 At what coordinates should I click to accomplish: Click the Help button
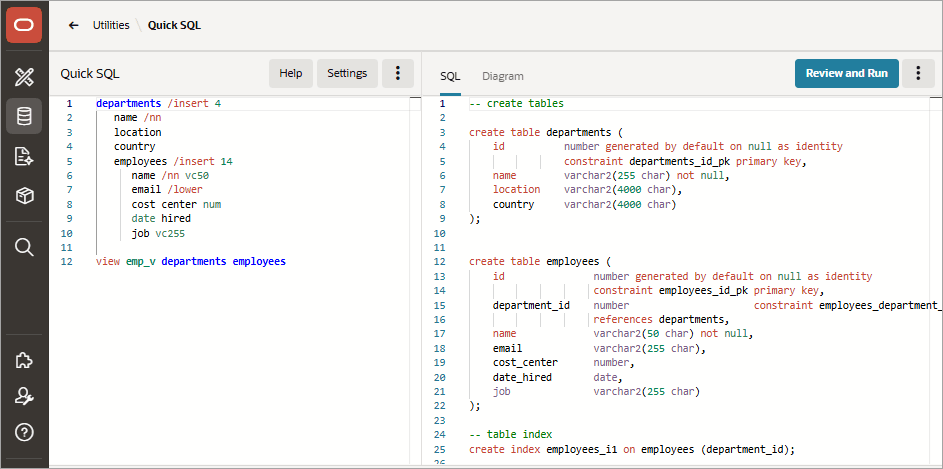(x=290, y=73)
